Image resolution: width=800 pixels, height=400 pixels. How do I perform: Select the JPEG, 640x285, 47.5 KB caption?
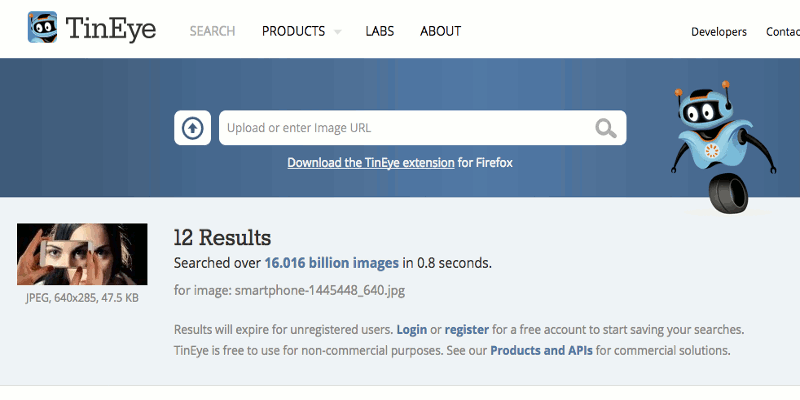82,298
